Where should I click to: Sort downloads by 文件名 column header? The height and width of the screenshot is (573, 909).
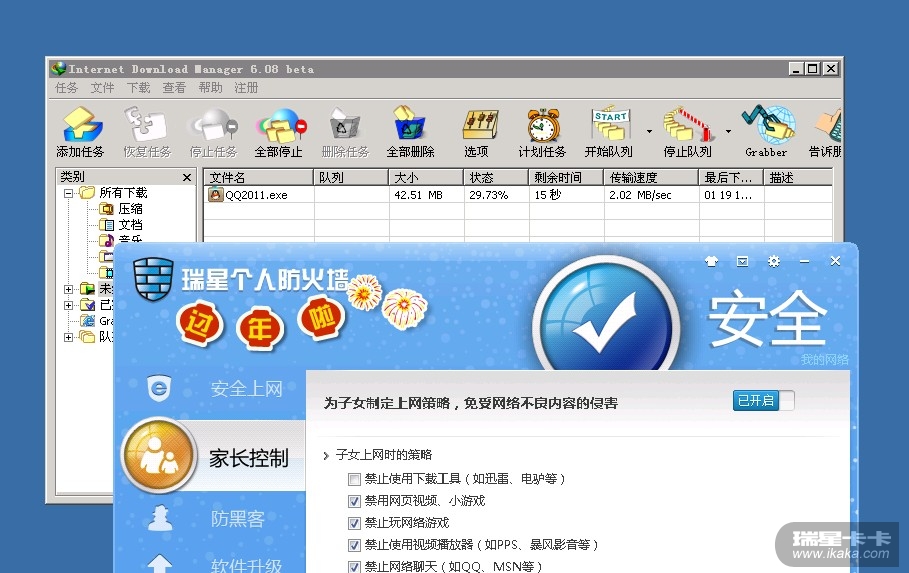(259, 177)
